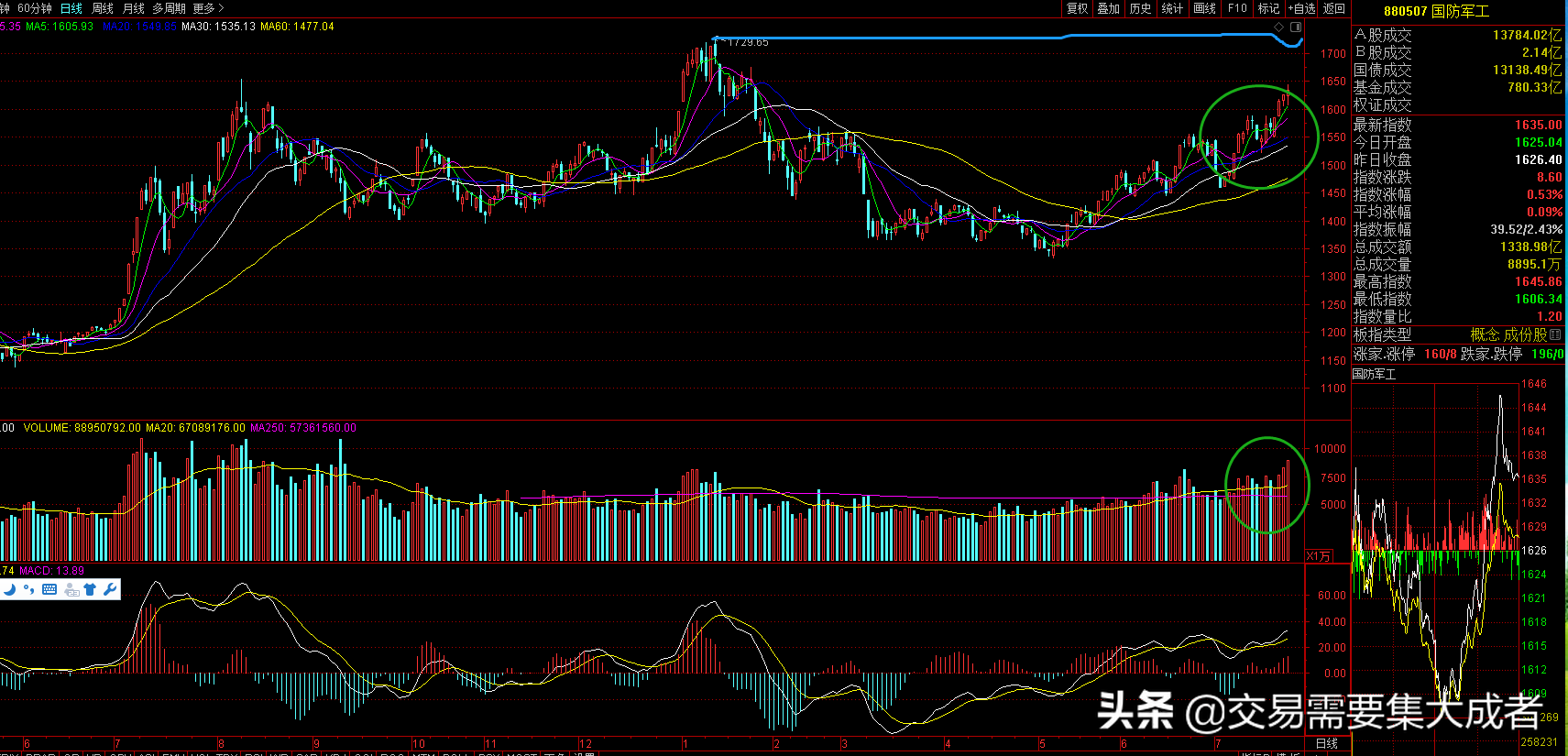Image resolution: width=1568 pixels, height=756 pixels.
Task: Click the MA5: 1605.93 indicator label
Action: [x=60, y=27]
